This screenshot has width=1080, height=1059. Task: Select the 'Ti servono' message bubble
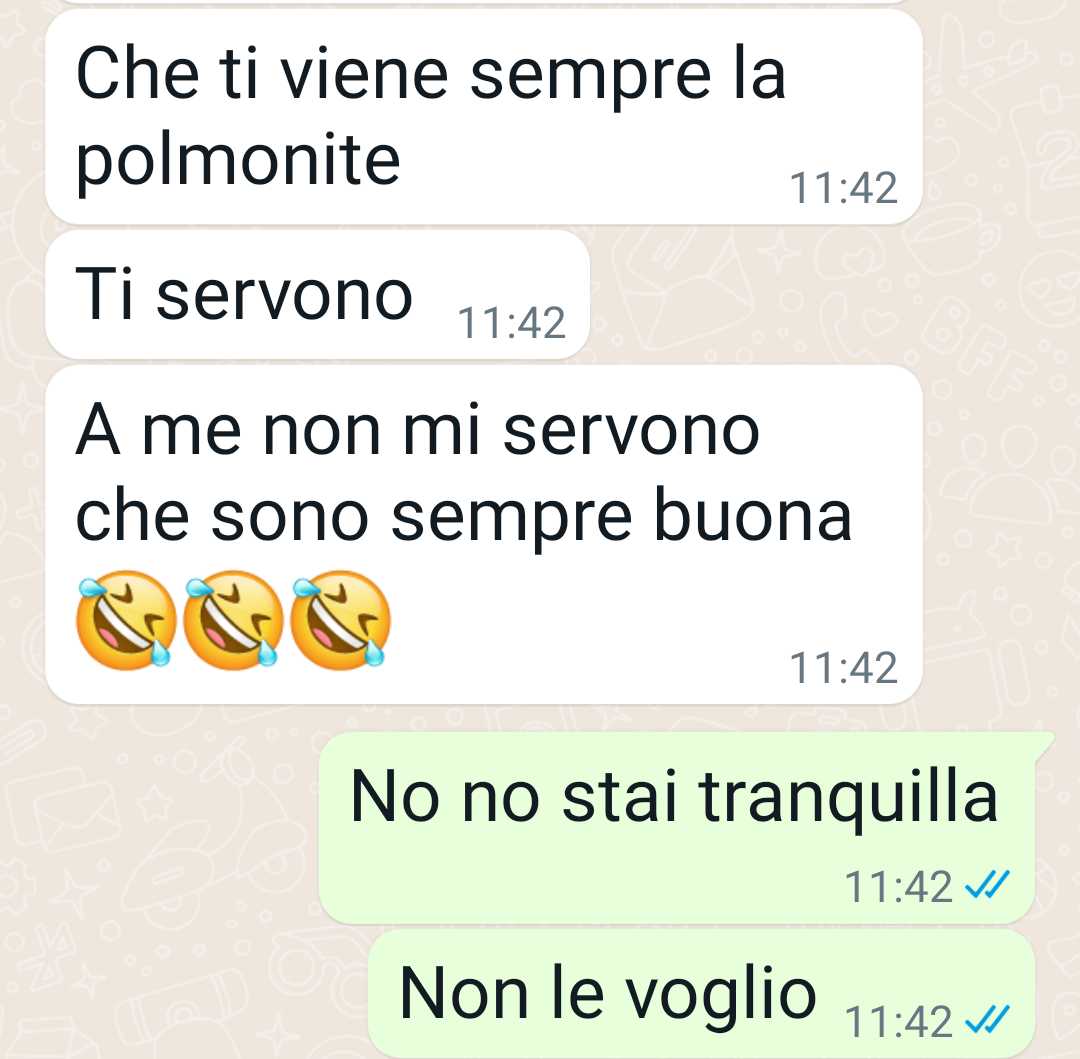coord(318,295)
